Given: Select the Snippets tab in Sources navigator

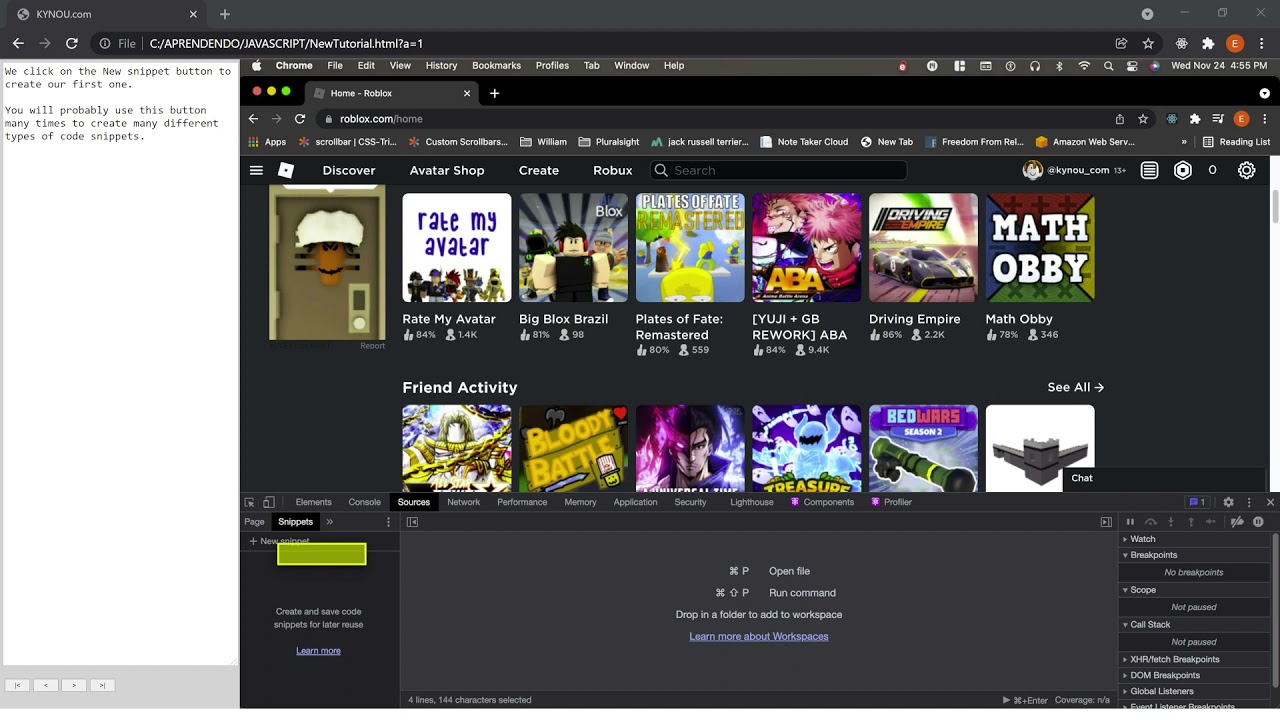Looking at the screenshot, I should point(295,522).
